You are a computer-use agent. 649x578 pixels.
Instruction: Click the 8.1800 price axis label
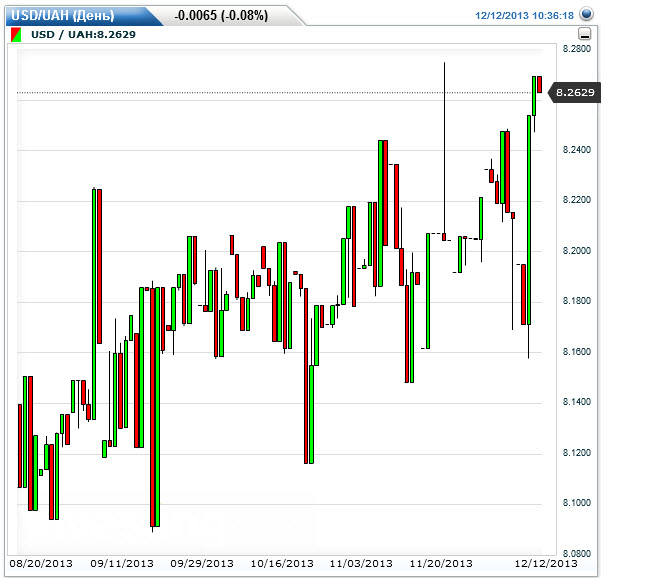pos(577,301)
